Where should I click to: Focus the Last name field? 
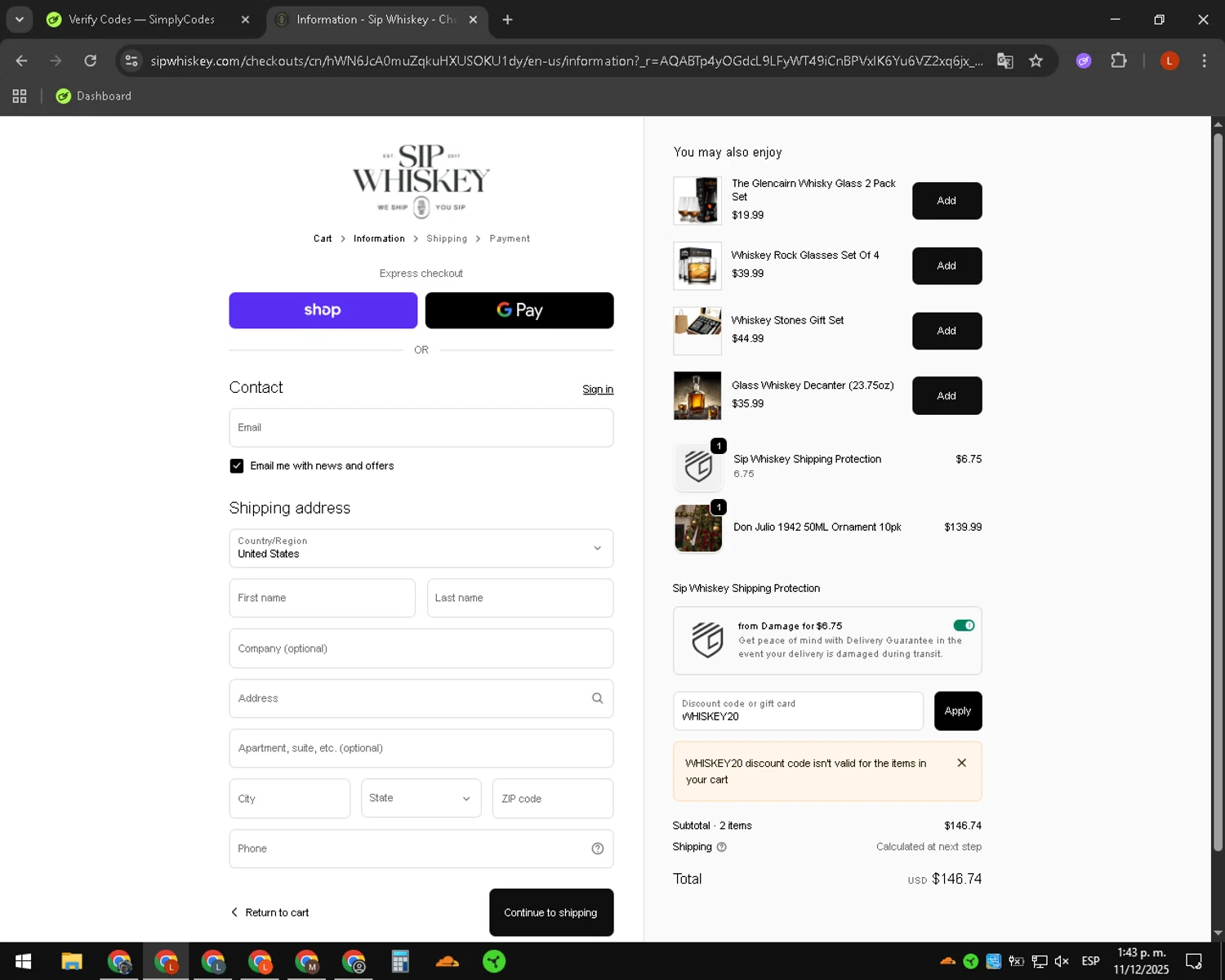click(x=520, y=598)
